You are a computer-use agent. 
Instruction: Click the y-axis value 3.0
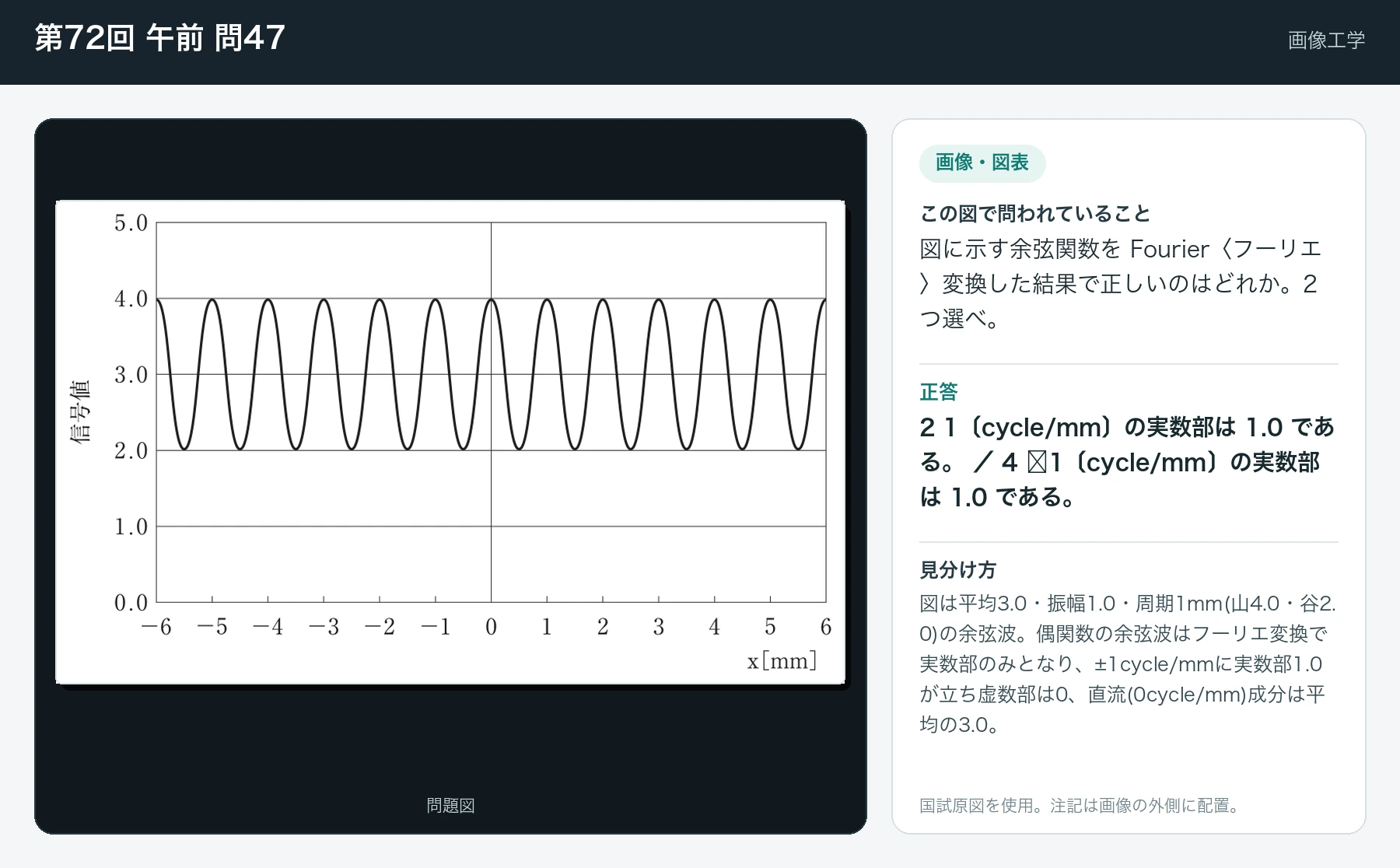(131, 375)
